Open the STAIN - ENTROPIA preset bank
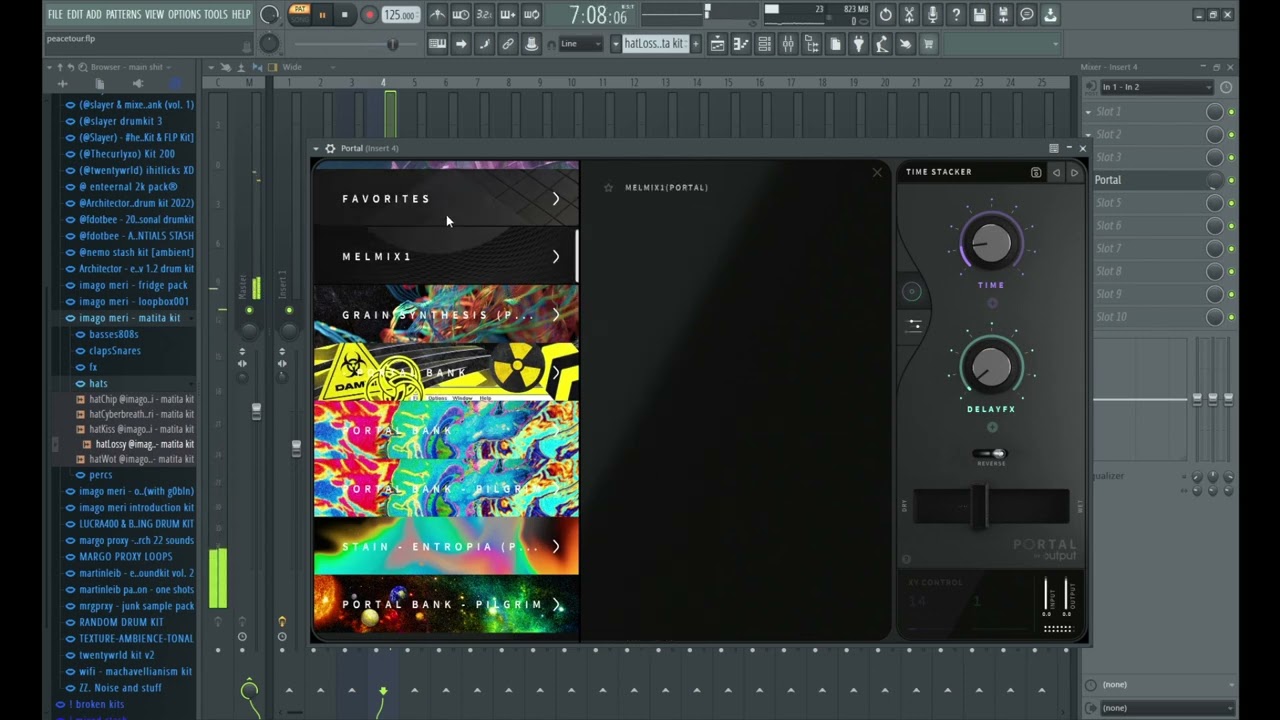 [446, 546]
